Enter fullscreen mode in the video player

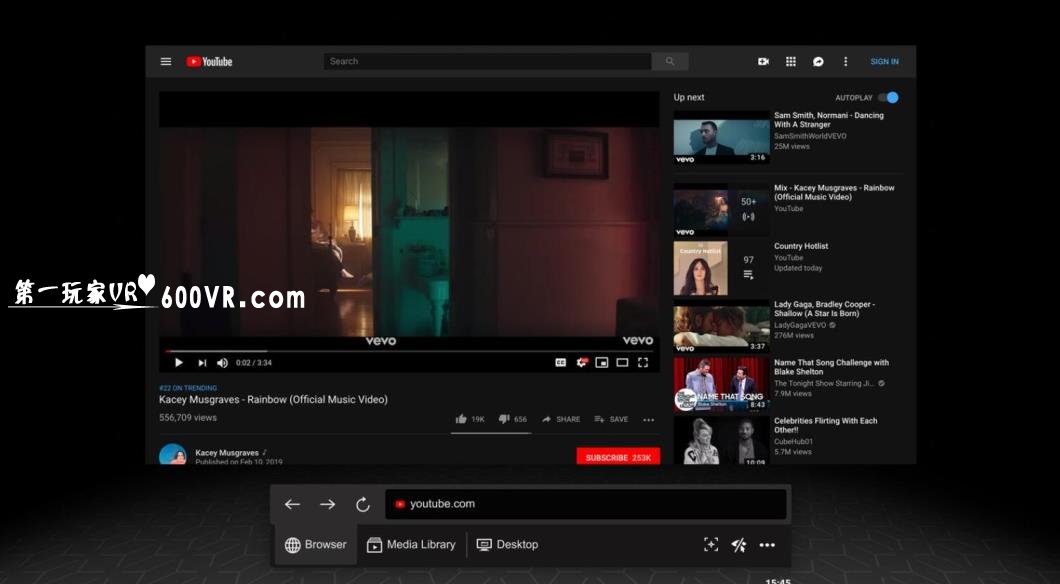pyautogui.click(x=643, y=363)
